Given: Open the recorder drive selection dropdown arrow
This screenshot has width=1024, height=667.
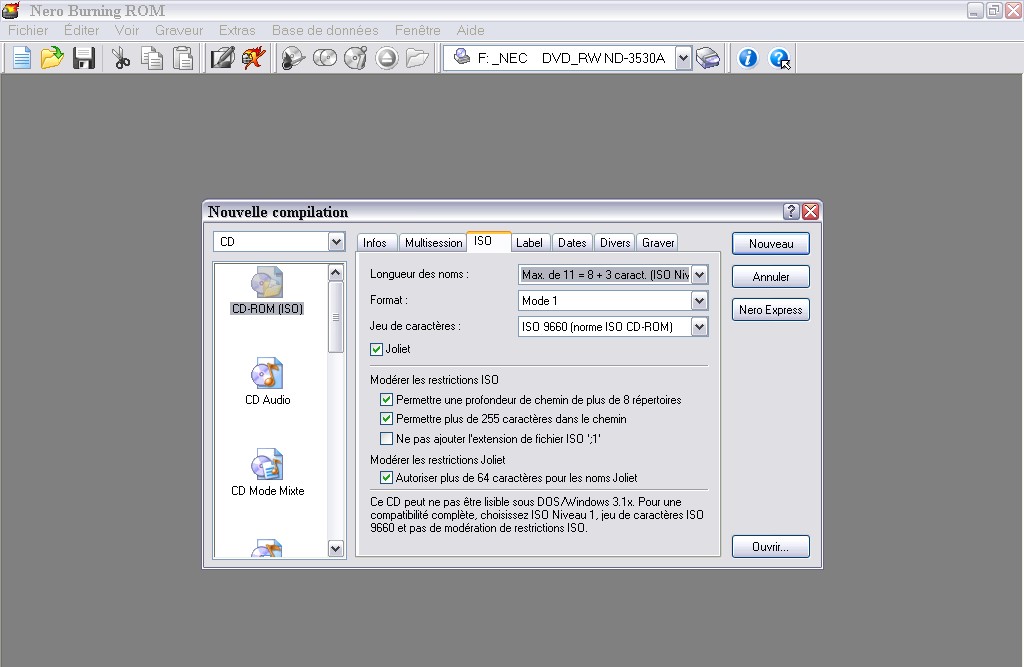Looking at the screenshot, I should [683, 58].
